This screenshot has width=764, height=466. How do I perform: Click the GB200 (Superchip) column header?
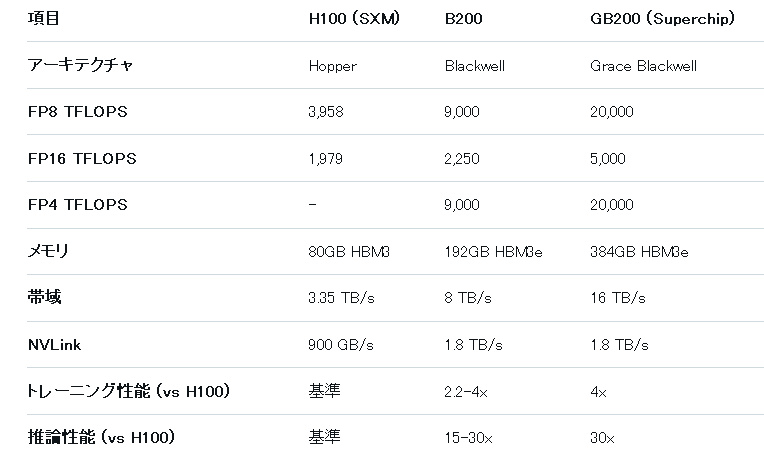coord(663,19)
